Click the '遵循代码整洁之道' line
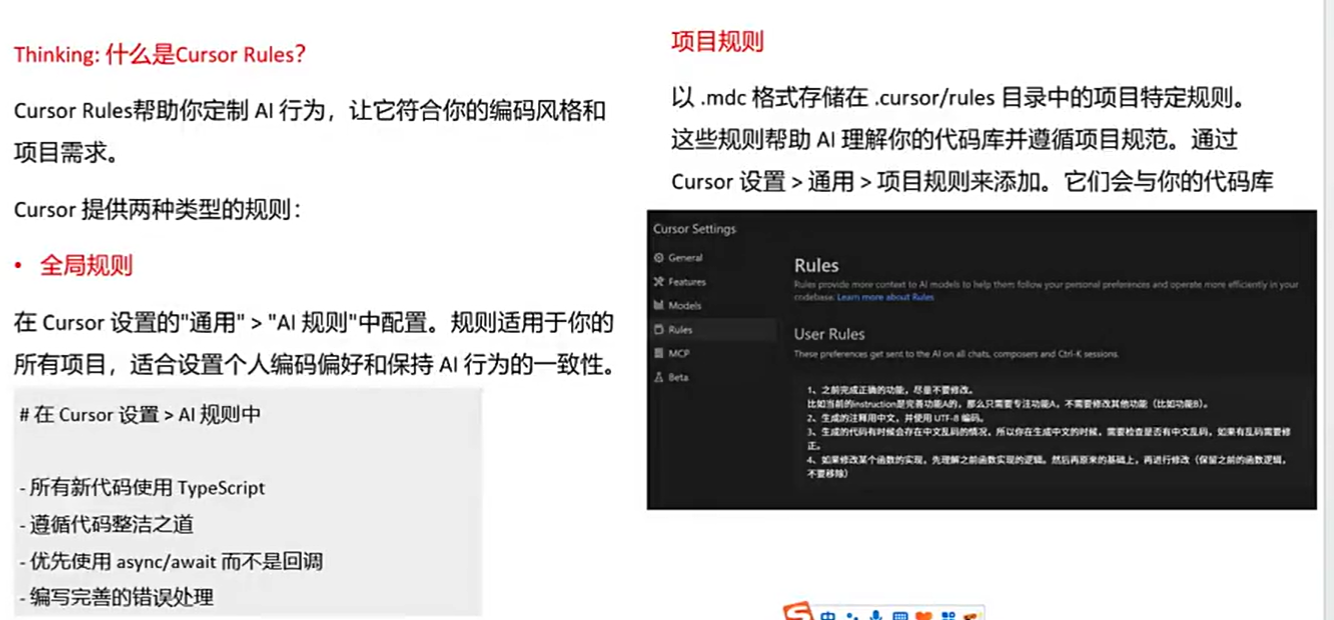This screenshot has height=620, width=1334. [x=106, y=524]
